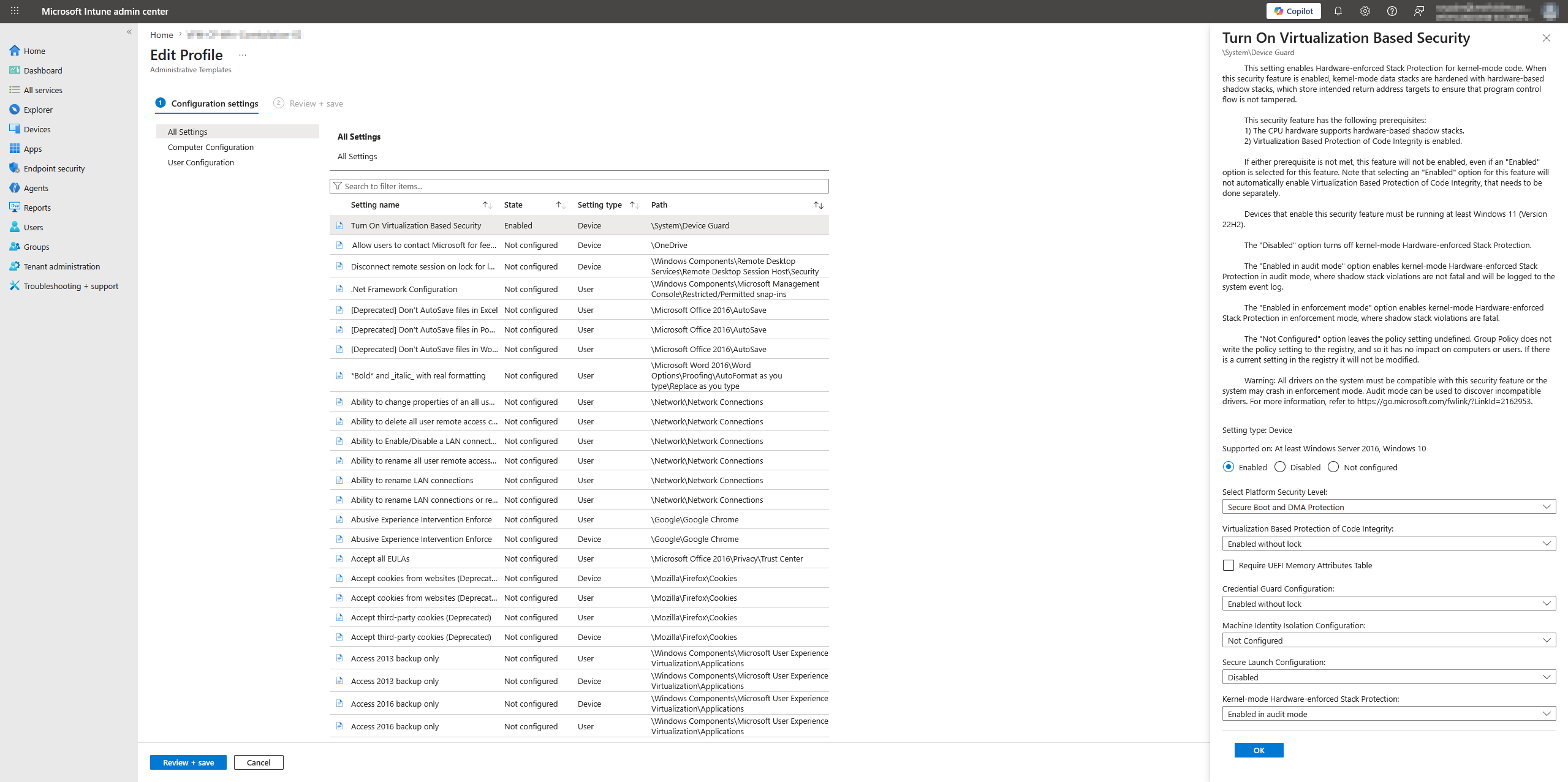Check Require UEFI Memory Attributes Table
This screenshot has height=782, width=1568.
tap(1229, 565)
